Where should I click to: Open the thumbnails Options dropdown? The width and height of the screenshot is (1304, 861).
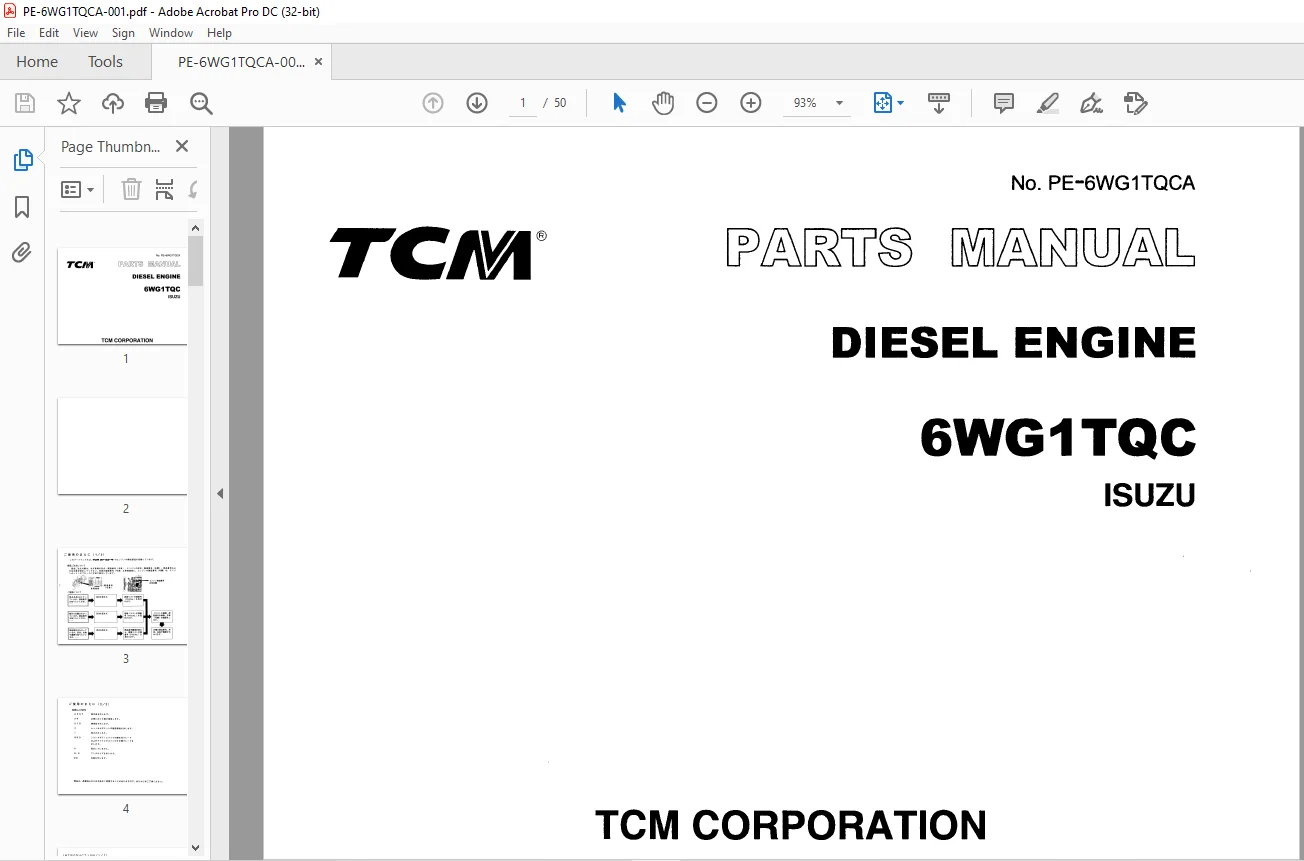tap(78, 189)
